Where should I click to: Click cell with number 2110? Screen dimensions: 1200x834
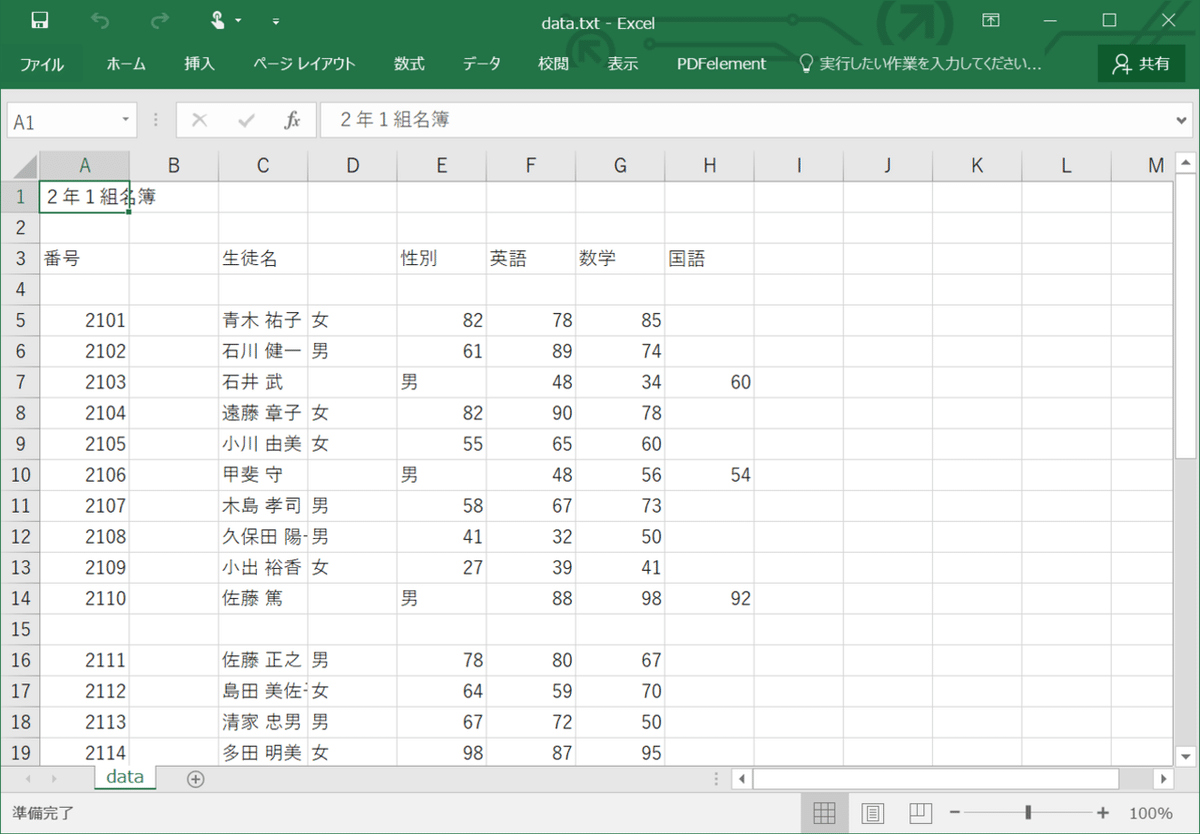point(84,599)
